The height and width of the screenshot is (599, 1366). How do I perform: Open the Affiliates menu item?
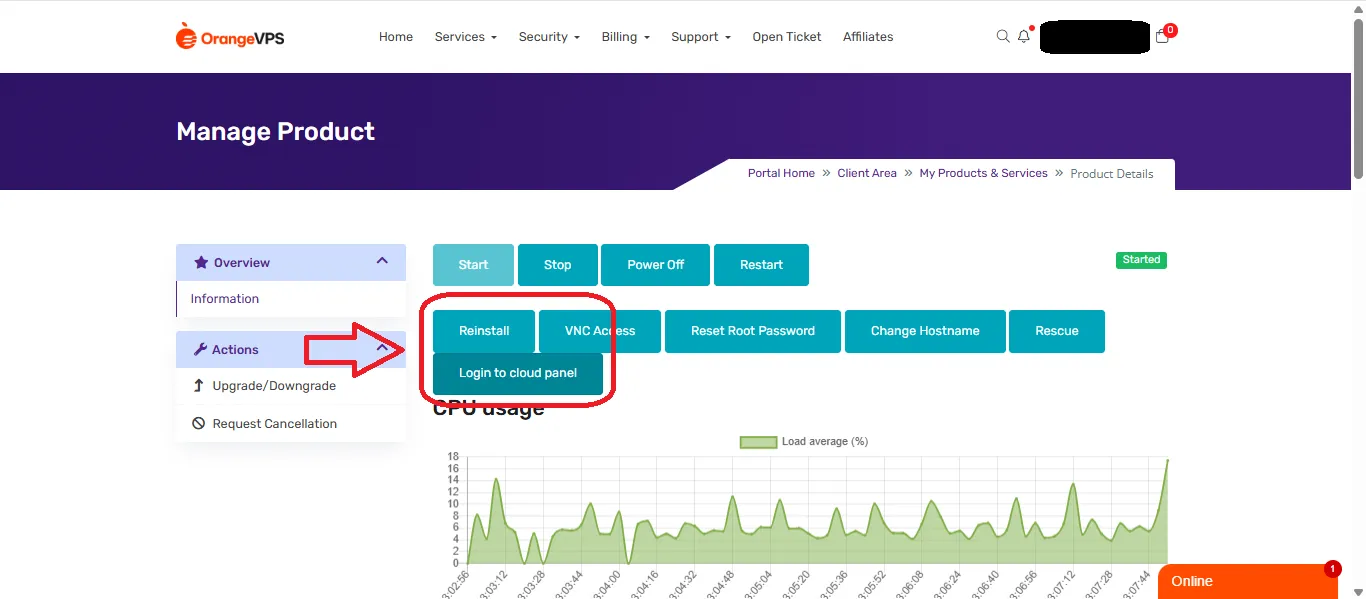867,36
